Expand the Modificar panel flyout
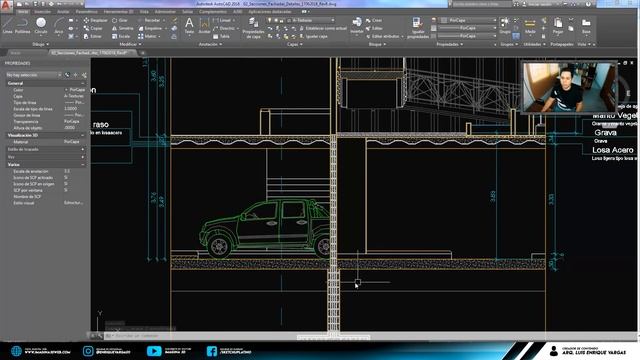Screen dimensions: 640x360 coord(130,44)
